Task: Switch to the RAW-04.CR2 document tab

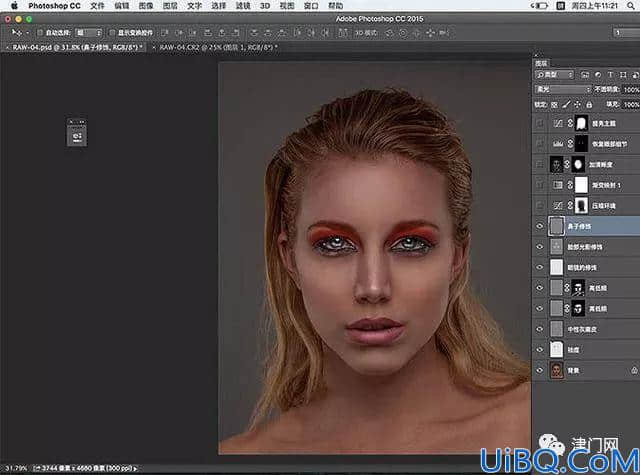Action: click(x=218, y=47)
